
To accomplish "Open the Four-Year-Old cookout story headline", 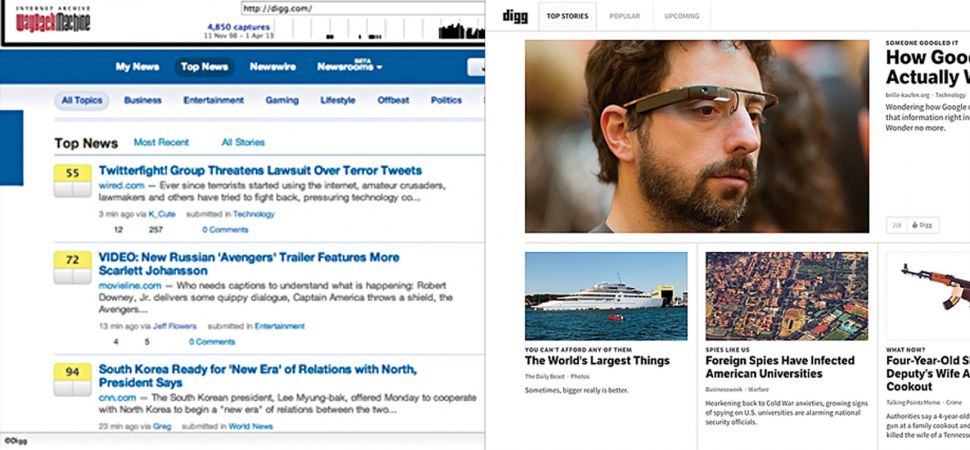I will click(928, 373).
